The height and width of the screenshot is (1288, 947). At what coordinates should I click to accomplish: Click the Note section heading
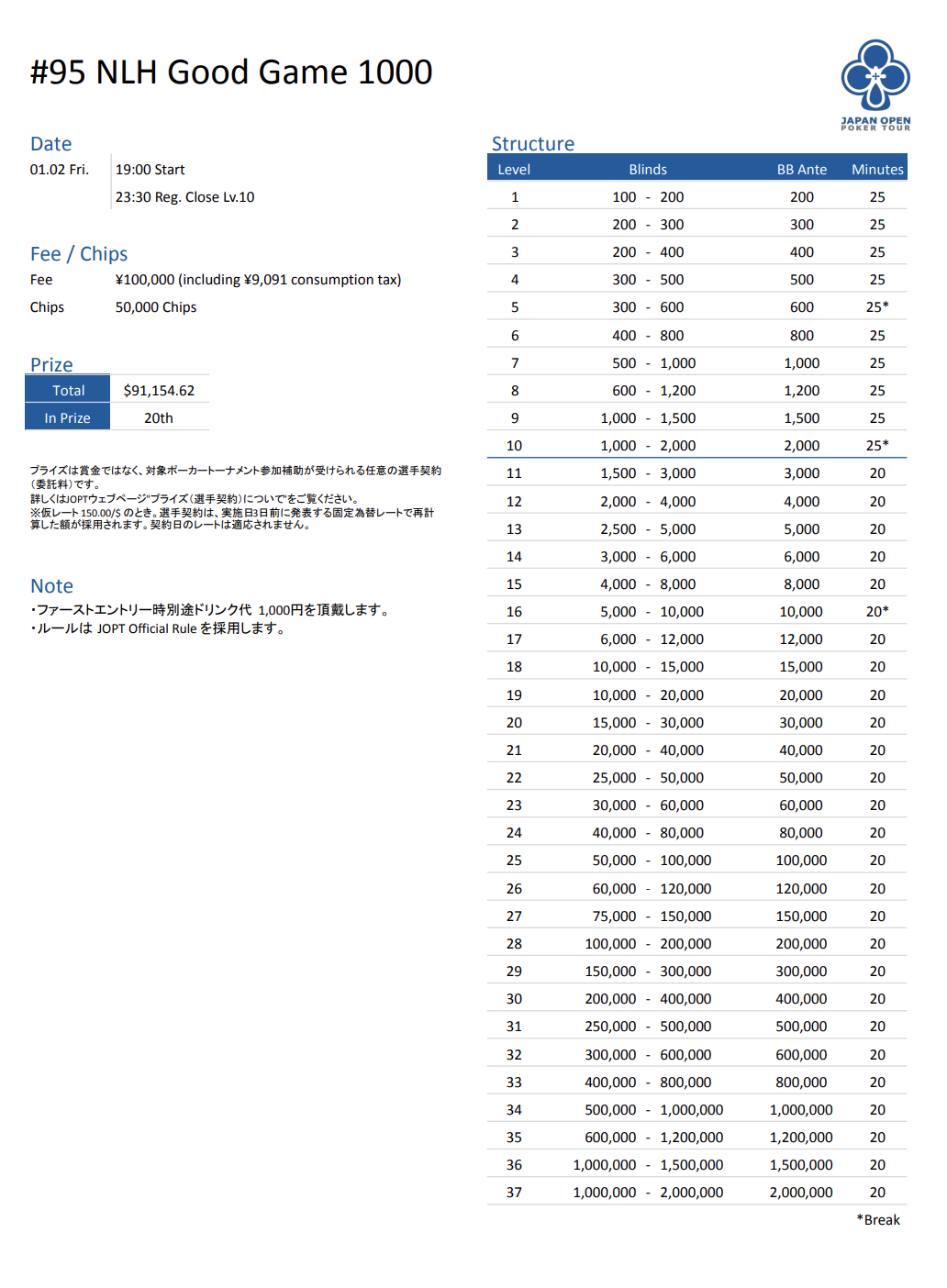click(51, 586)
